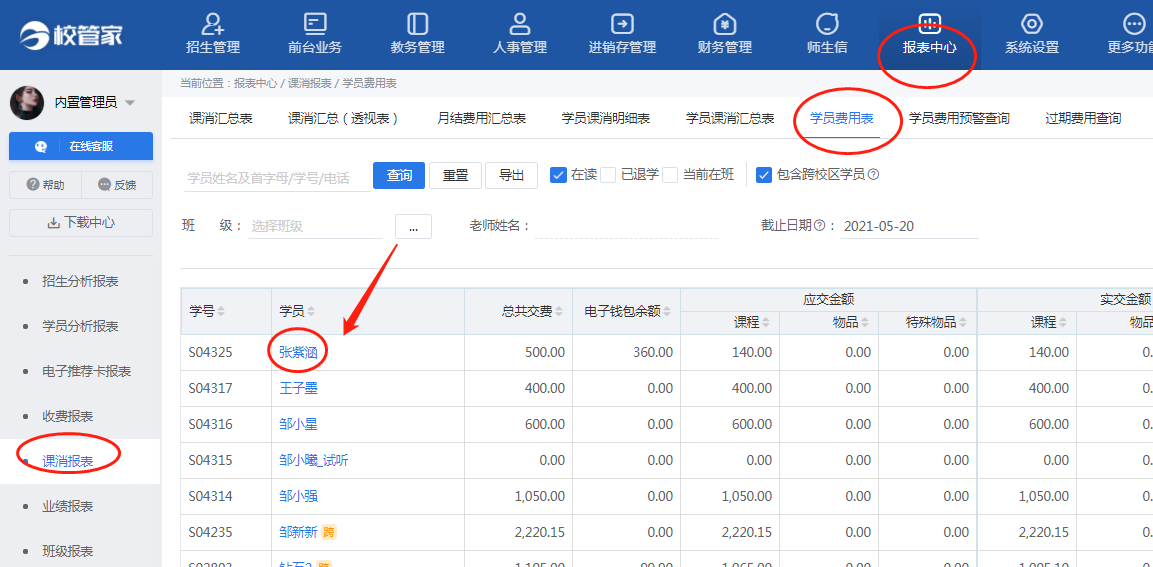The image size is (1153, 567).
Task: Open student 王子墨 link
Action: coord(299,388)
